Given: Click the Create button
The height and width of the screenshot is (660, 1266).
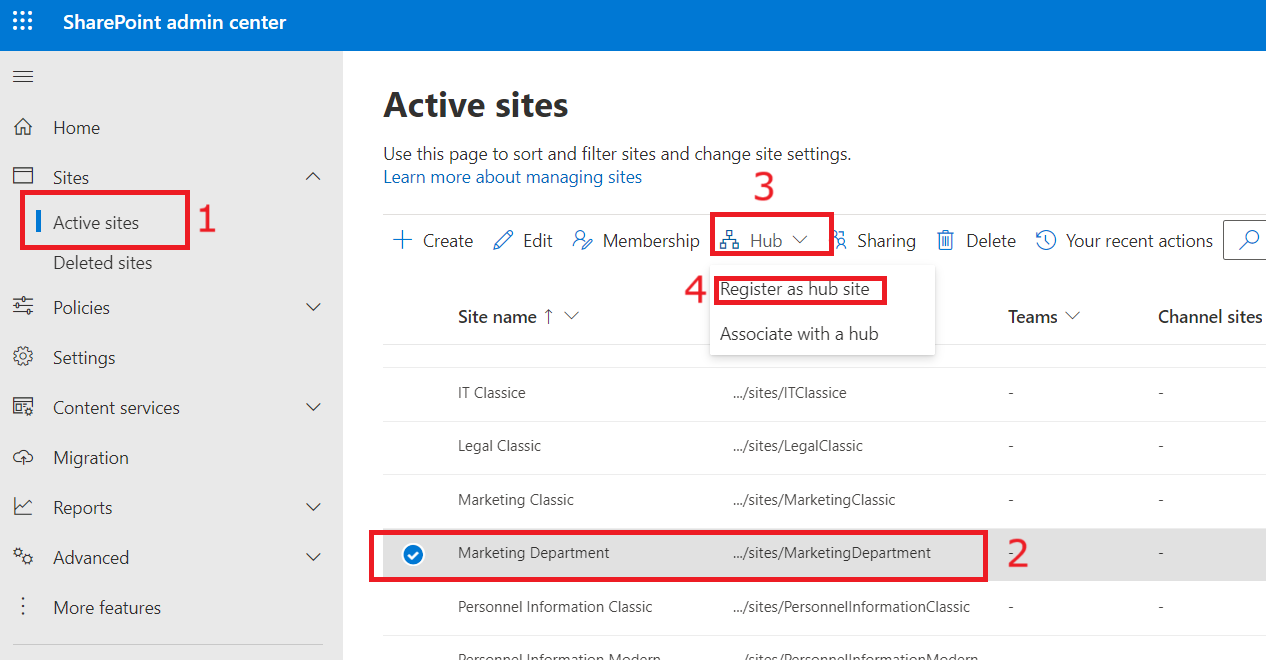Looking at the screenshot, I should coord(433,240).
